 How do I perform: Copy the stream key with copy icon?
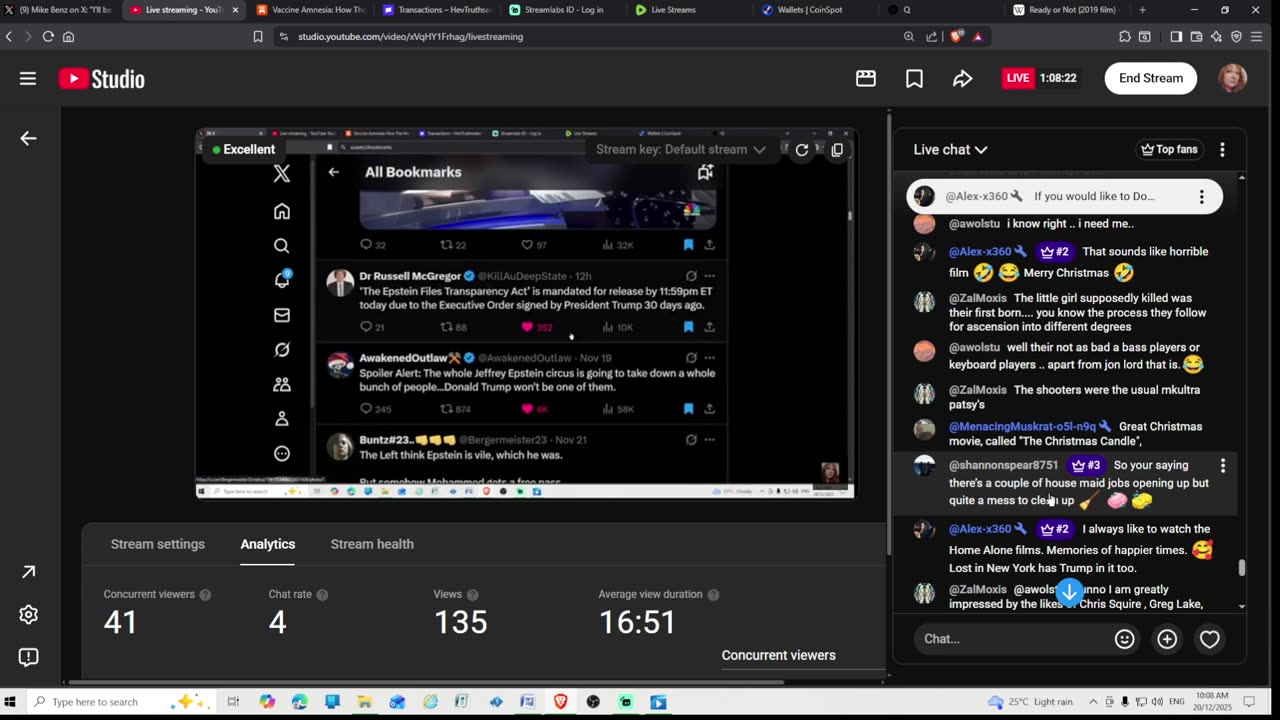[x=837, y=150]
